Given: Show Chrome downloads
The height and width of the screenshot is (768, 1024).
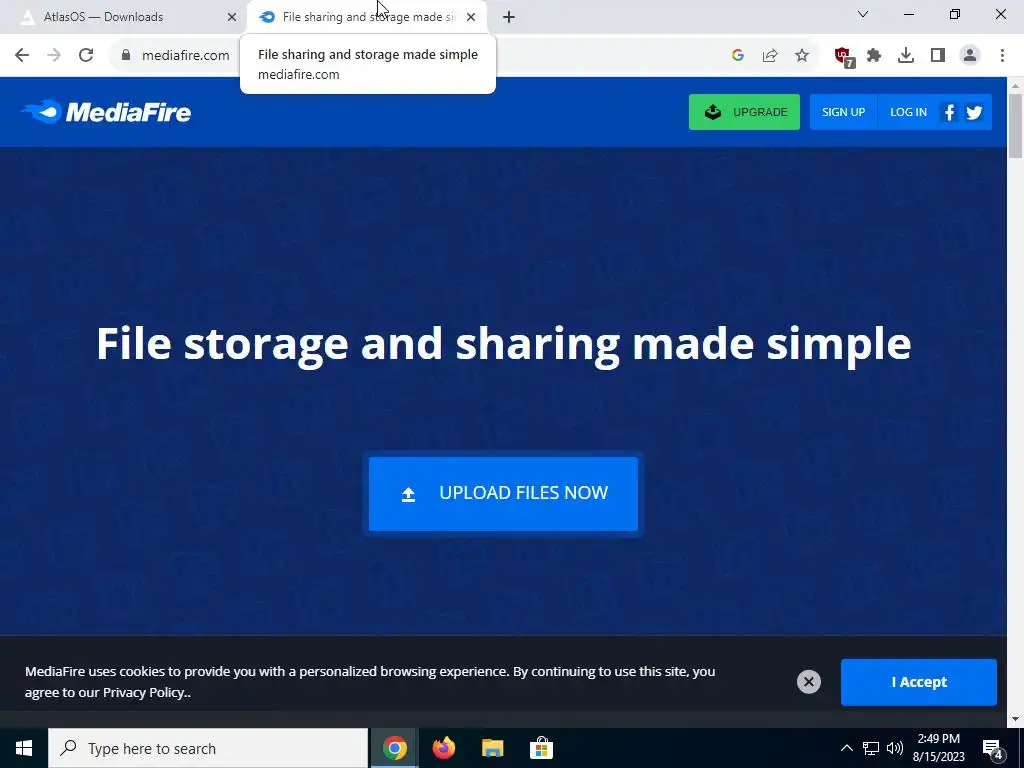Looking at the screenshot, I should [x=906, y=56].
